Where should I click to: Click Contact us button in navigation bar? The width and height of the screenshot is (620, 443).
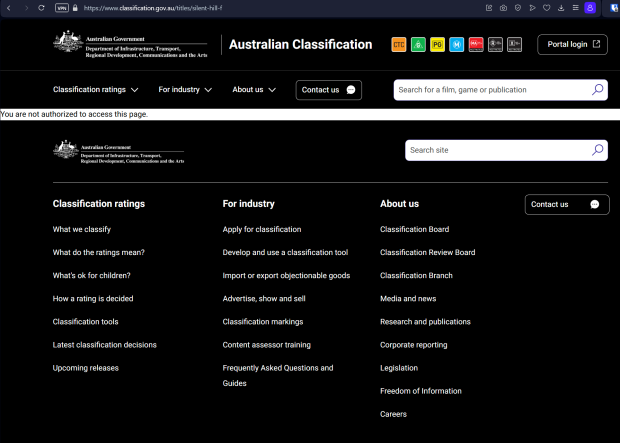pyautogui.click(x=329, y=90)
